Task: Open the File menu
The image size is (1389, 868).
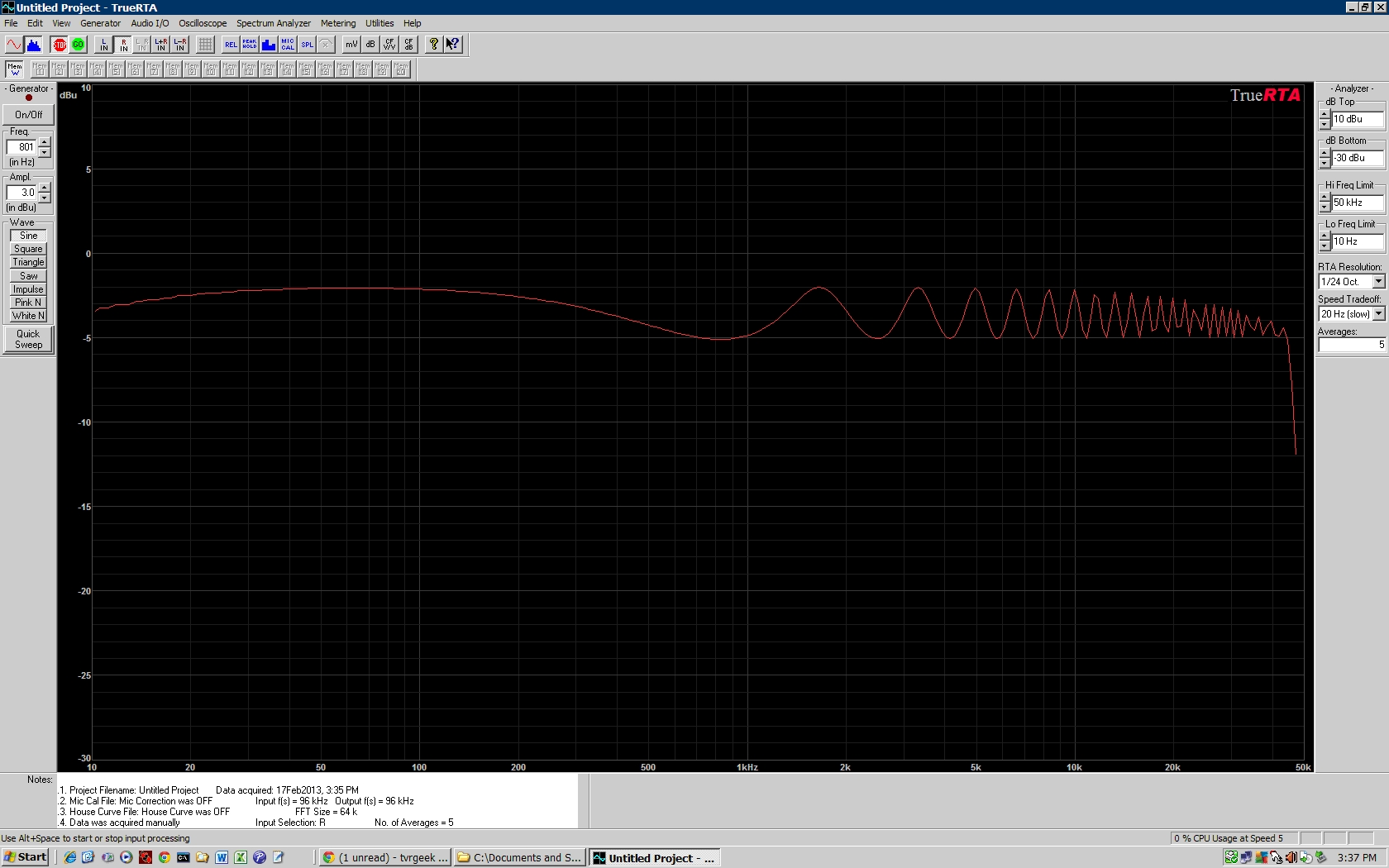Action: click(11, 23)
